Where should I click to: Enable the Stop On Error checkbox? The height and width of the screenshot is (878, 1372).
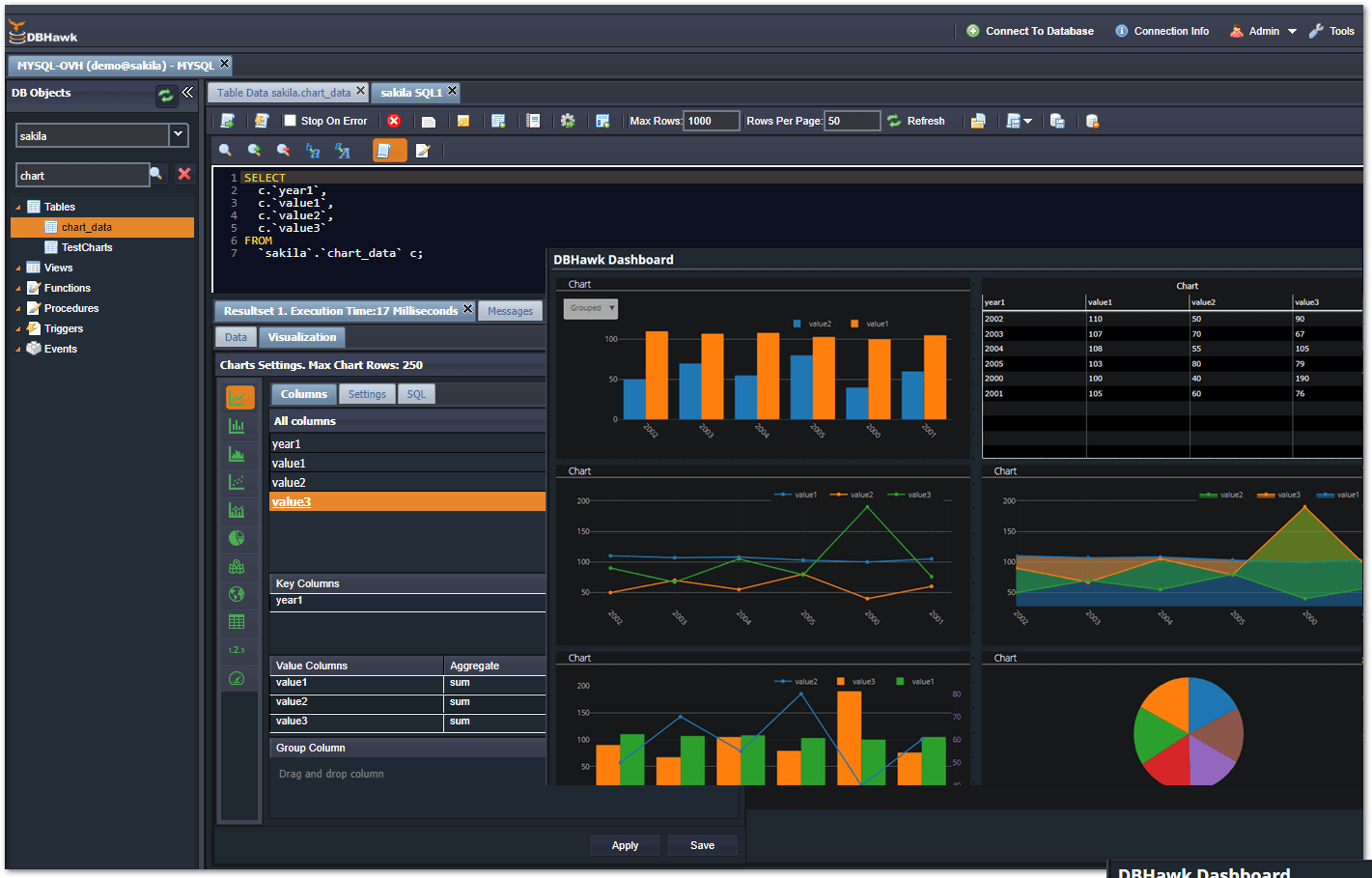pos(289,121)
